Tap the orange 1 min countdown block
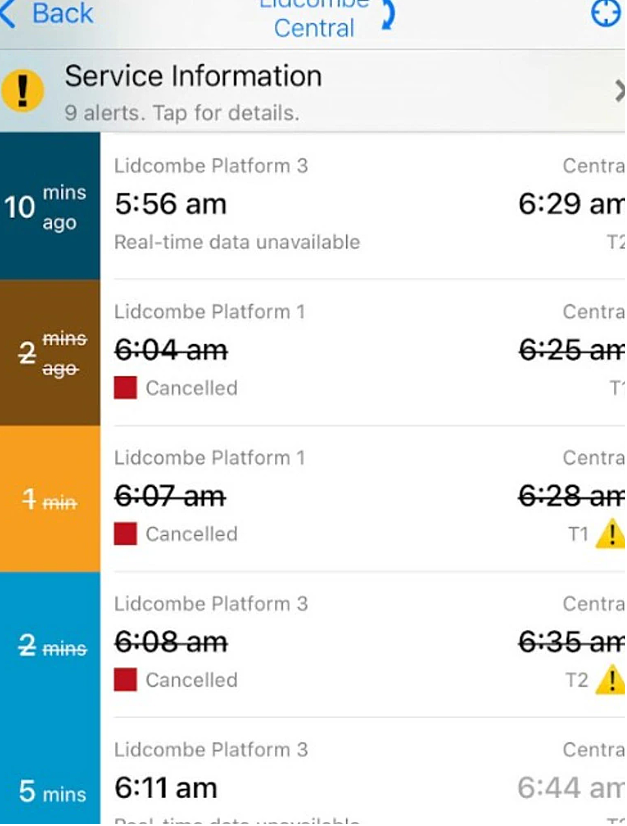Image resolution: width=627 pixels, height=826 pixels. point(50,498)
